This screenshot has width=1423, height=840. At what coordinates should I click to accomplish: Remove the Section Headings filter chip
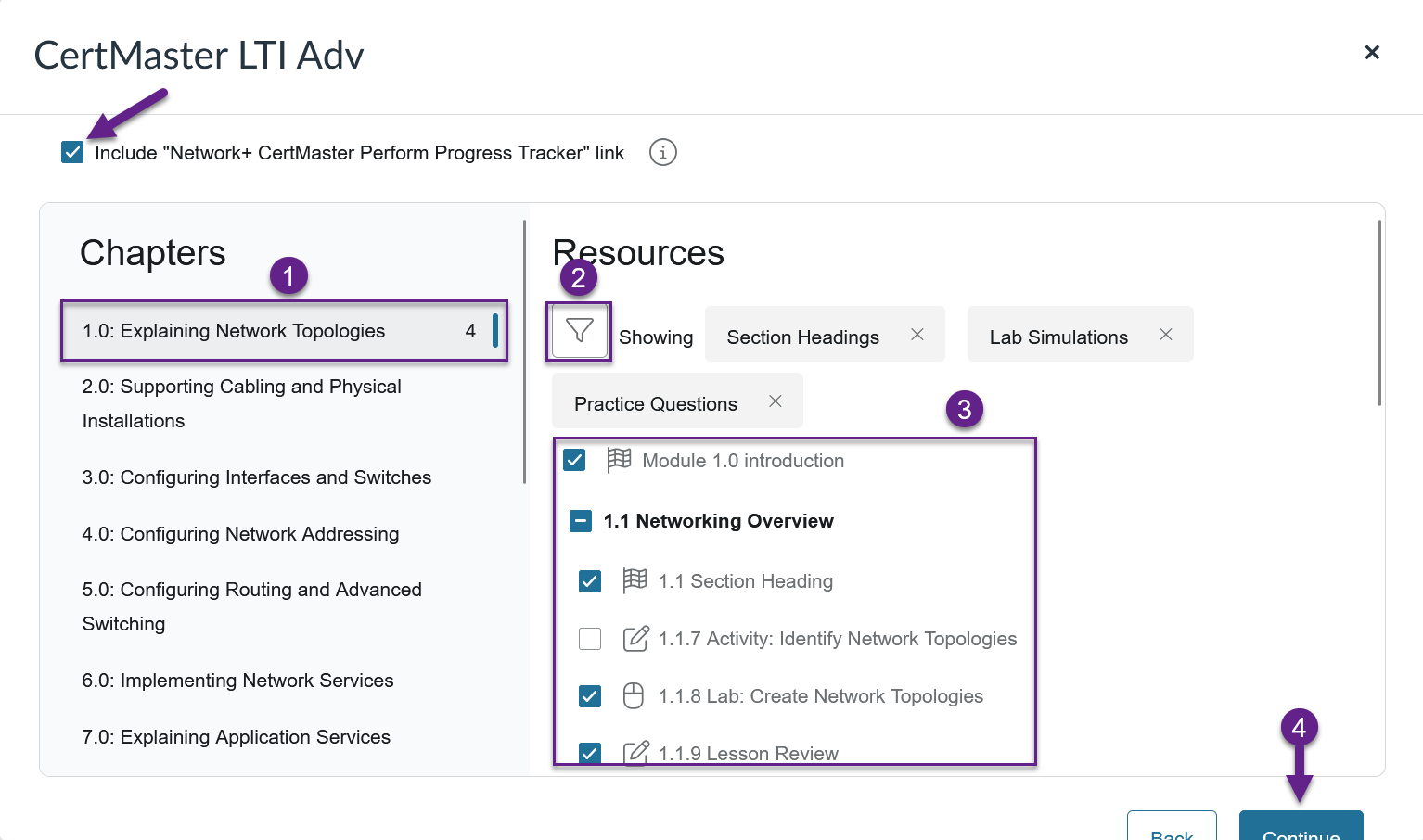[917, 335]
